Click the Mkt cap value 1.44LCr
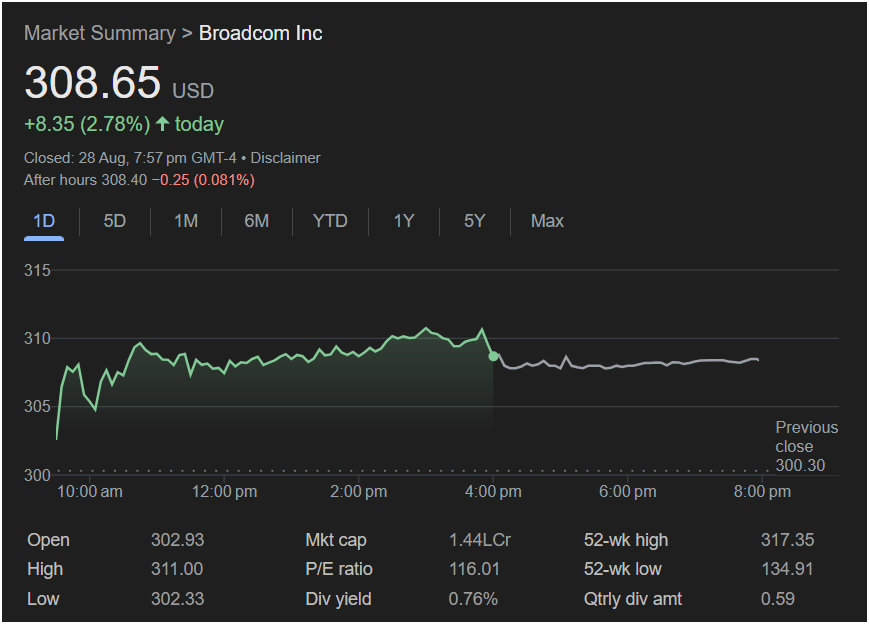This screenshot has width=869, height=624. (480, 540)
